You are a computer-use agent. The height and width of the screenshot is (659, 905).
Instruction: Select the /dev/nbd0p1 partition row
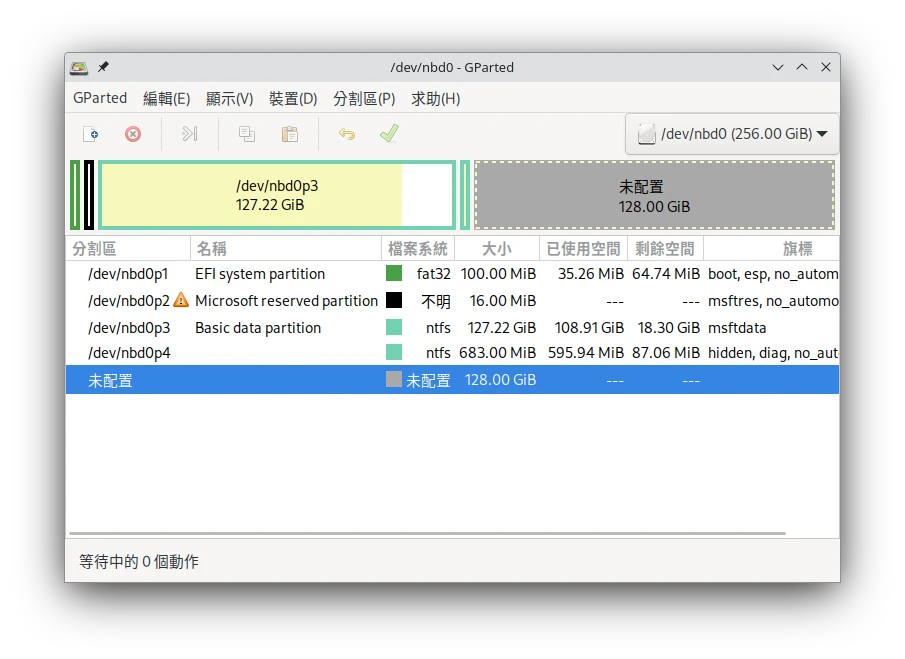pos(452,274)
